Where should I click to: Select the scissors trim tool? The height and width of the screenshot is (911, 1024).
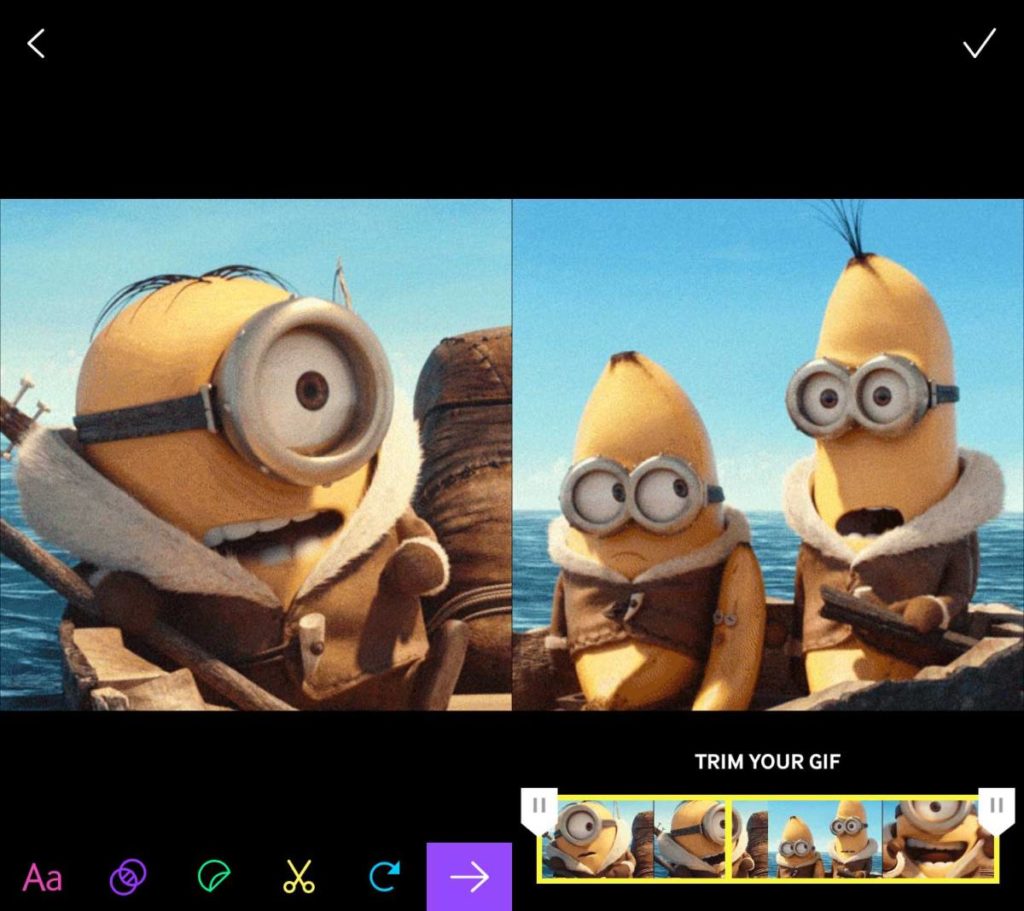[x=298, y=876]
